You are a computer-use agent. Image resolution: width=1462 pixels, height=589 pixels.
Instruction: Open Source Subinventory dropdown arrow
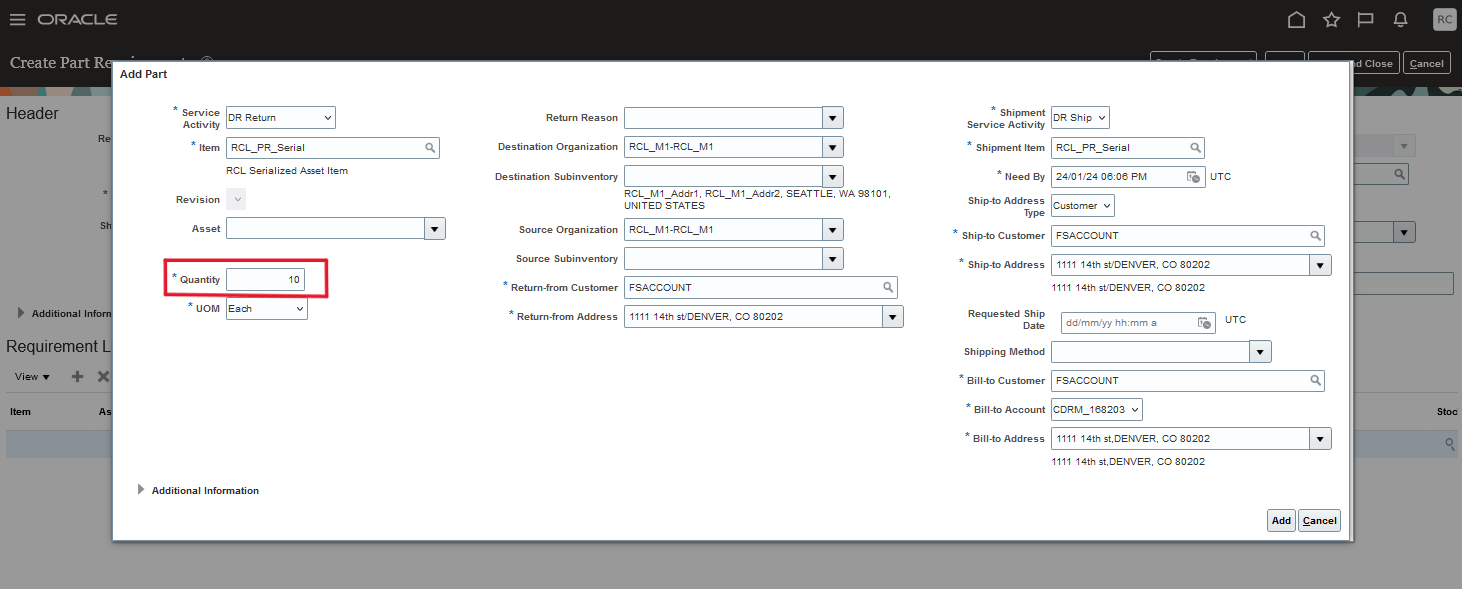tap(833, 259)
